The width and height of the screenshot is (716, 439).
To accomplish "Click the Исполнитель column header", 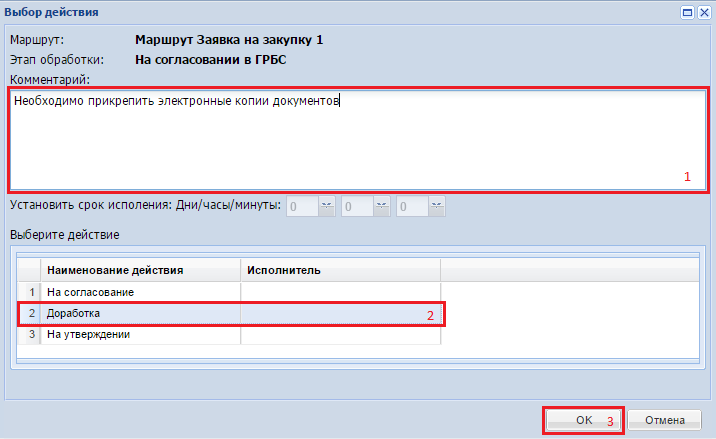I will [340, 270].
